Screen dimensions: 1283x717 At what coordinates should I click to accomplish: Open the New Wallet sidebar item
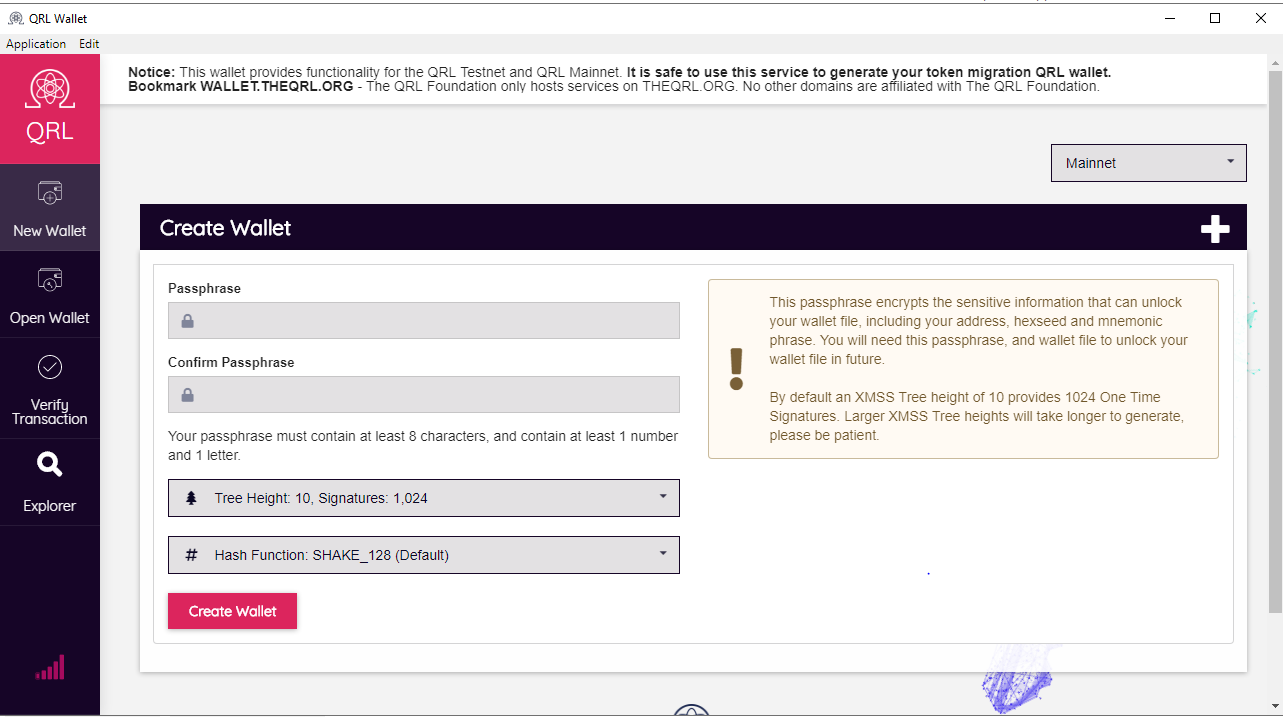click(50, 207)
